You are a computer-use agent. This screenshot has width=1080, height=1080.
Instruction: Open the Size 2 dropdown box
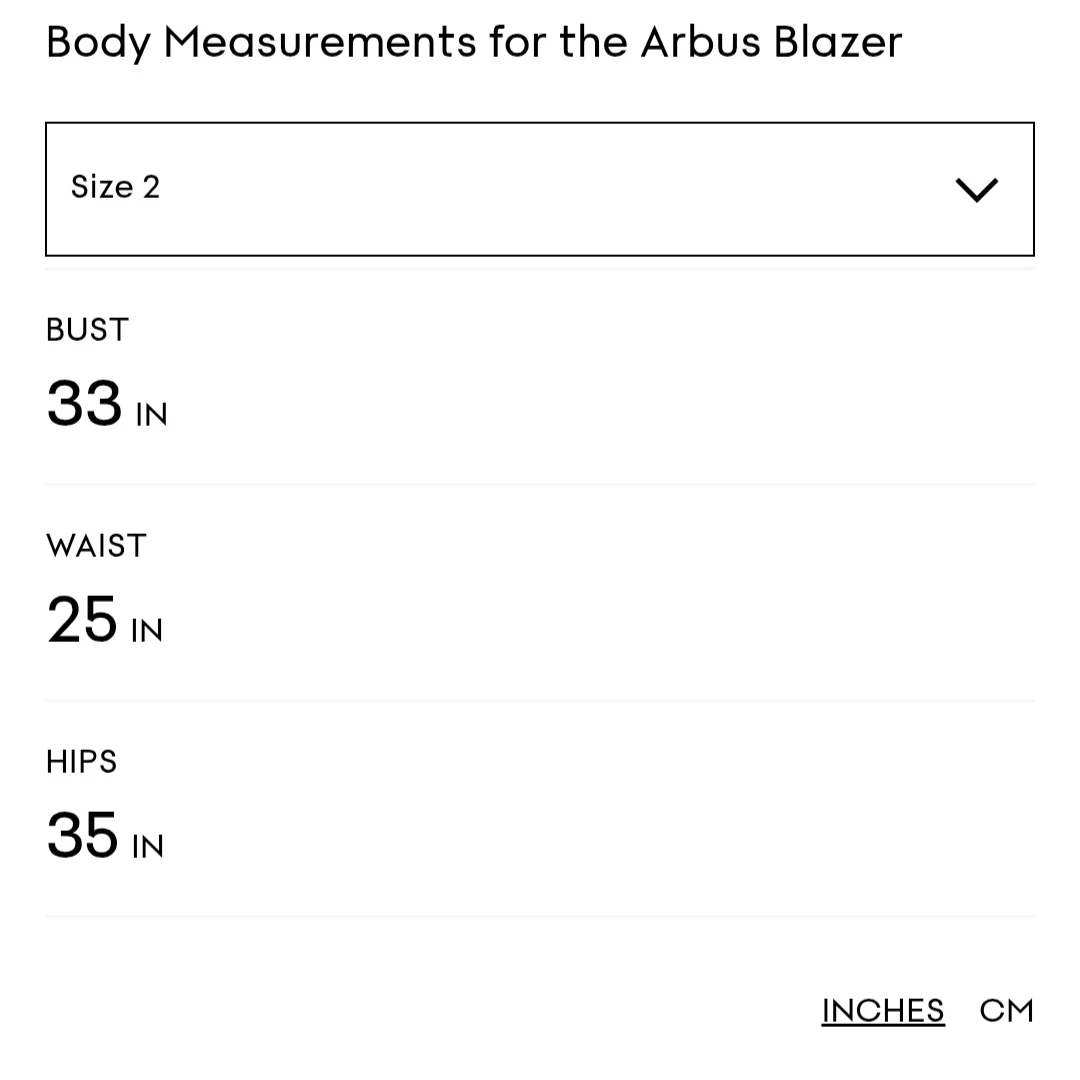[x=540, y=189]
